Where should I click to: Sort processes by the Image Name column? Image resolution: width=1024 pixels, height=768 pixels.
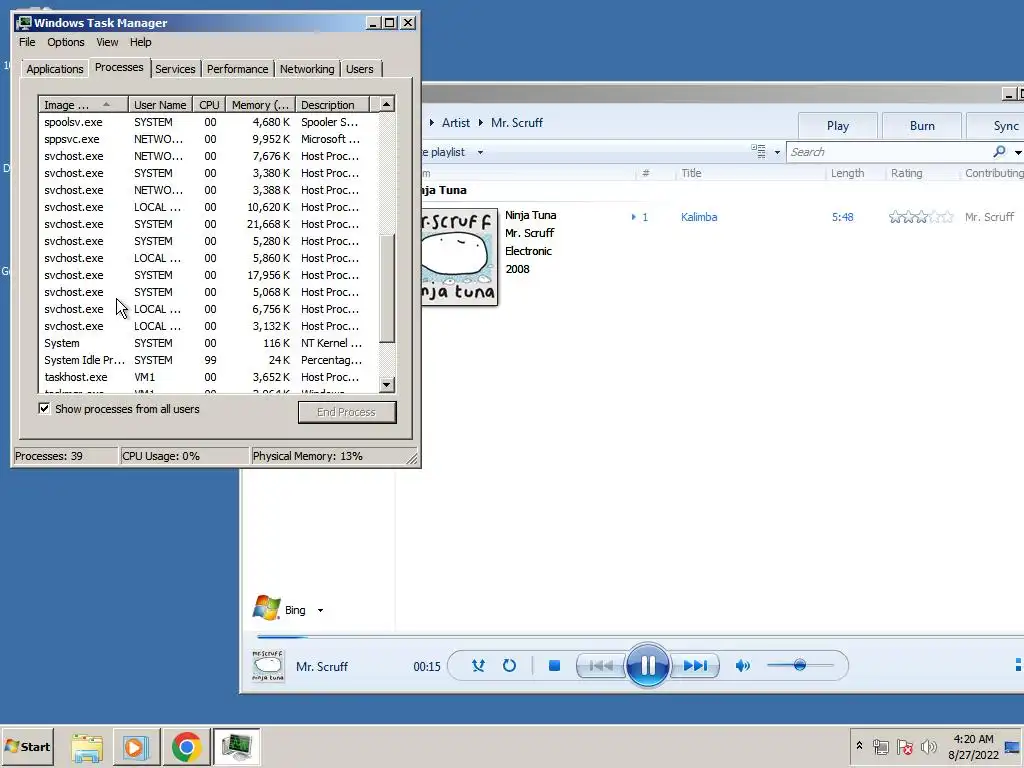point(83,104)
